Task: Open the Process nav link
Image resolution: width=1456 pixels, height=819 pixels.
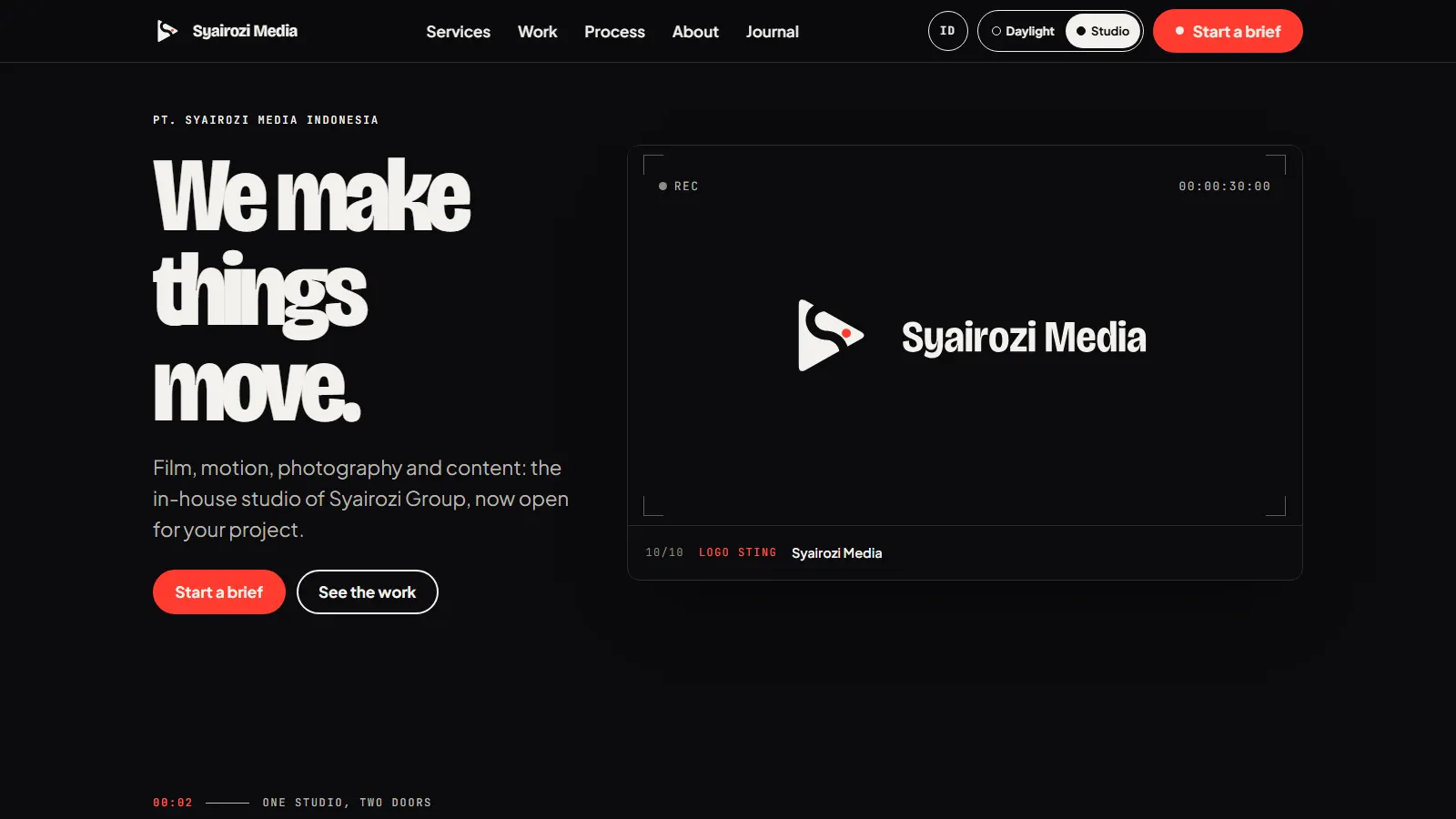Action: [x=614, y=32]
